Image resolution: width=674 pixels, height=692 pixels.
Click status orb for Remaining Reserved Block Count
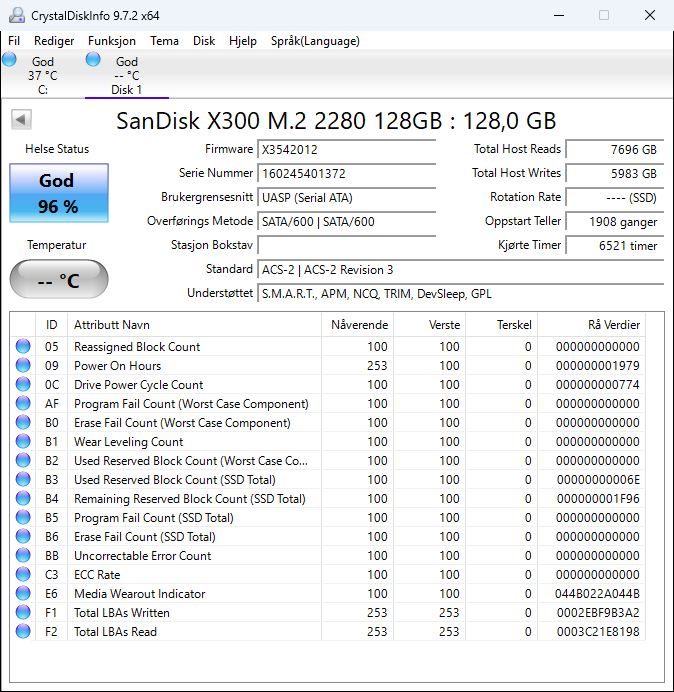point(23,498)
